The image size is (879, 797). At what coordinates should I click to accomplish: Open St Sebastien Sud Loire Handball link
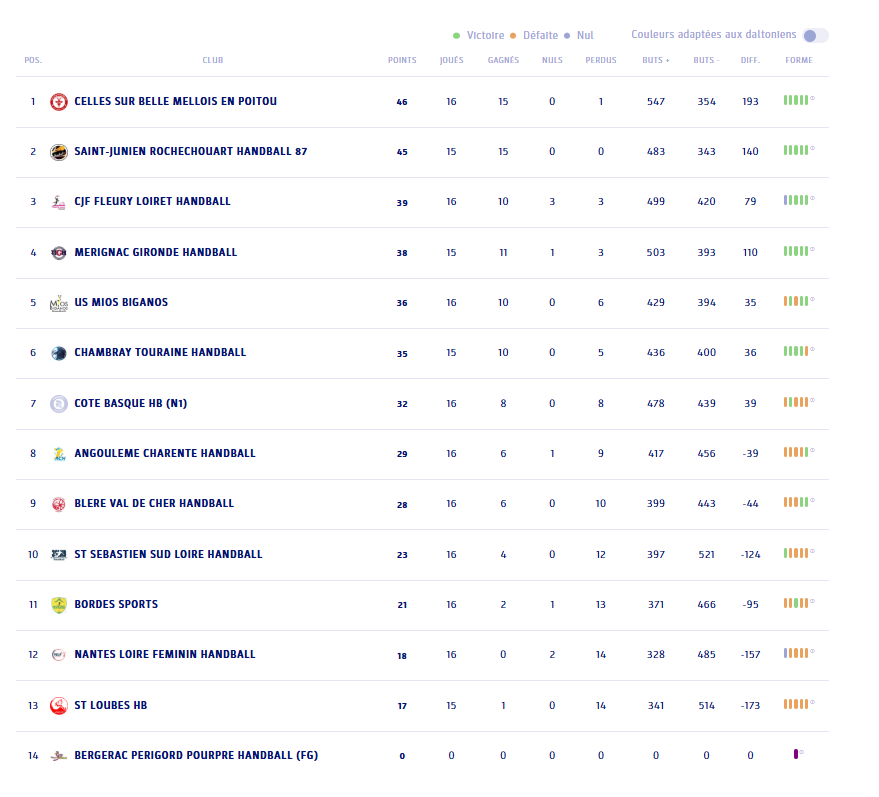[168, 555]
